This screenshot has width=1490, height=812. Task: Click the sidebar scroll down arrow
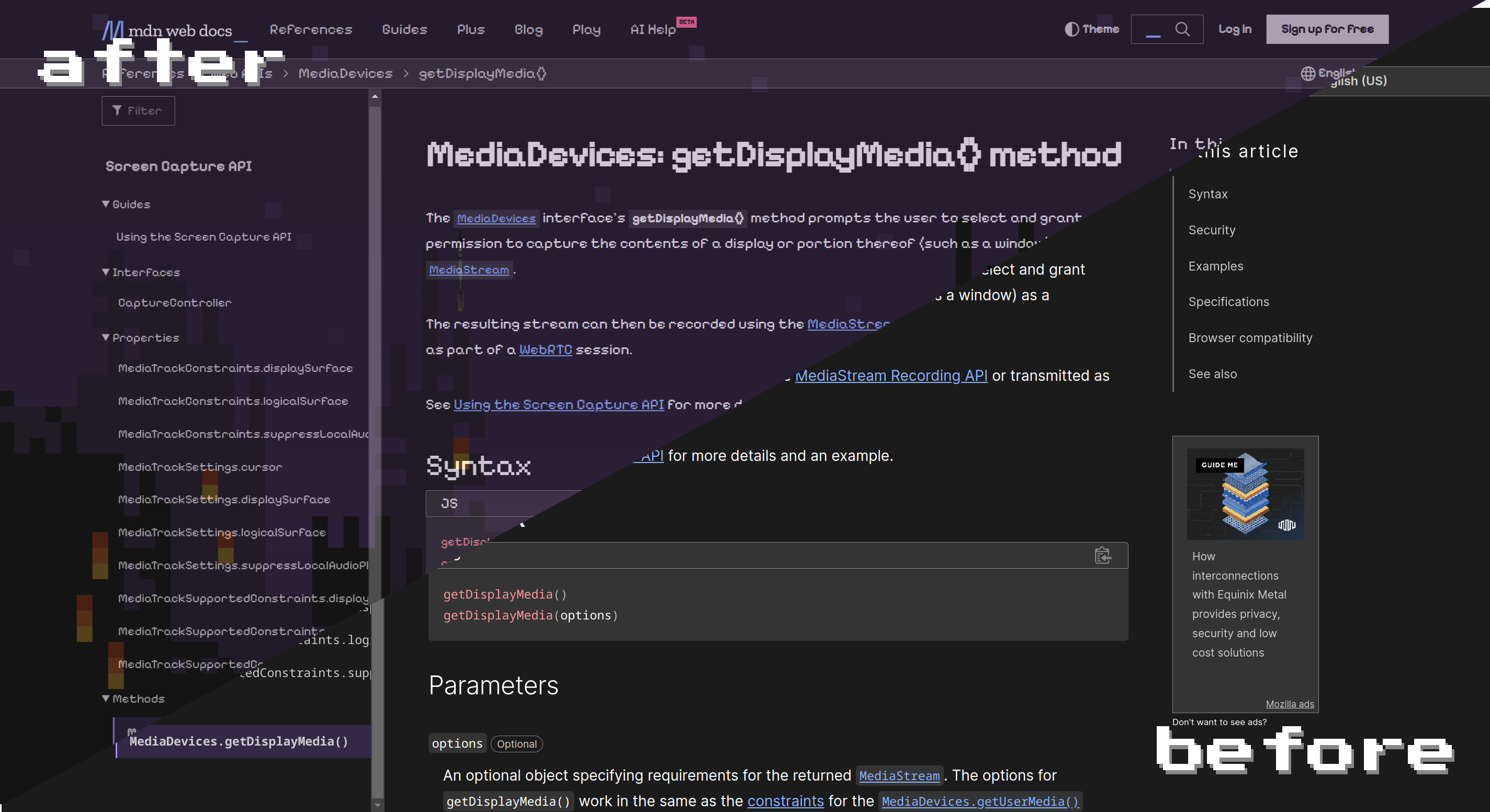click(x=377, y=805)
